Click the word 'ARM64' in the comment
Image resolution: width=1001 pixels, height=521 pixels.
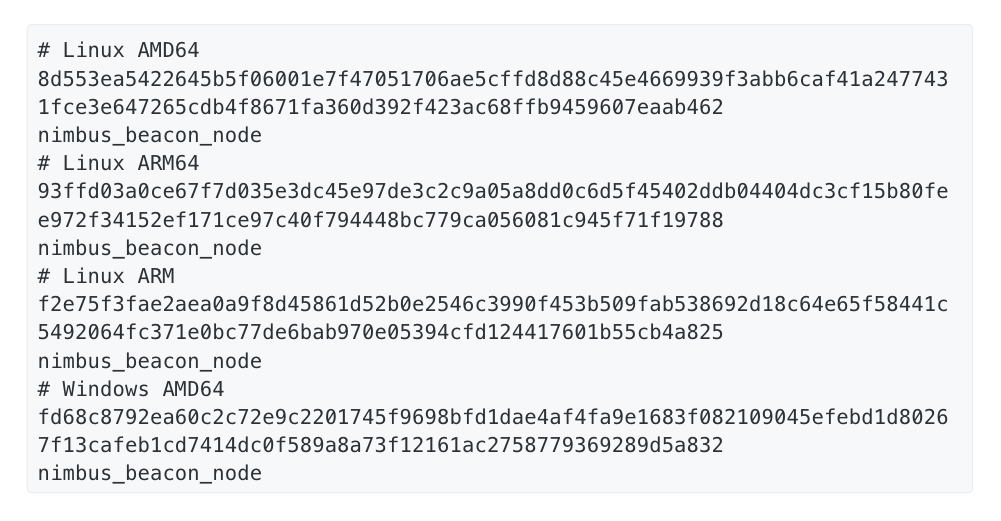point(169,163)
